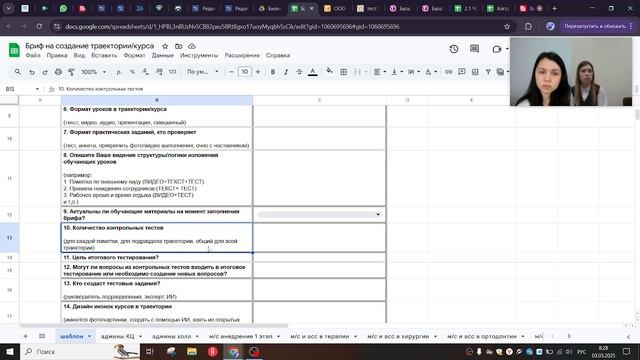Redo the action in toolbar
Viewport: 640px width, 360px height.
point(45,72)
